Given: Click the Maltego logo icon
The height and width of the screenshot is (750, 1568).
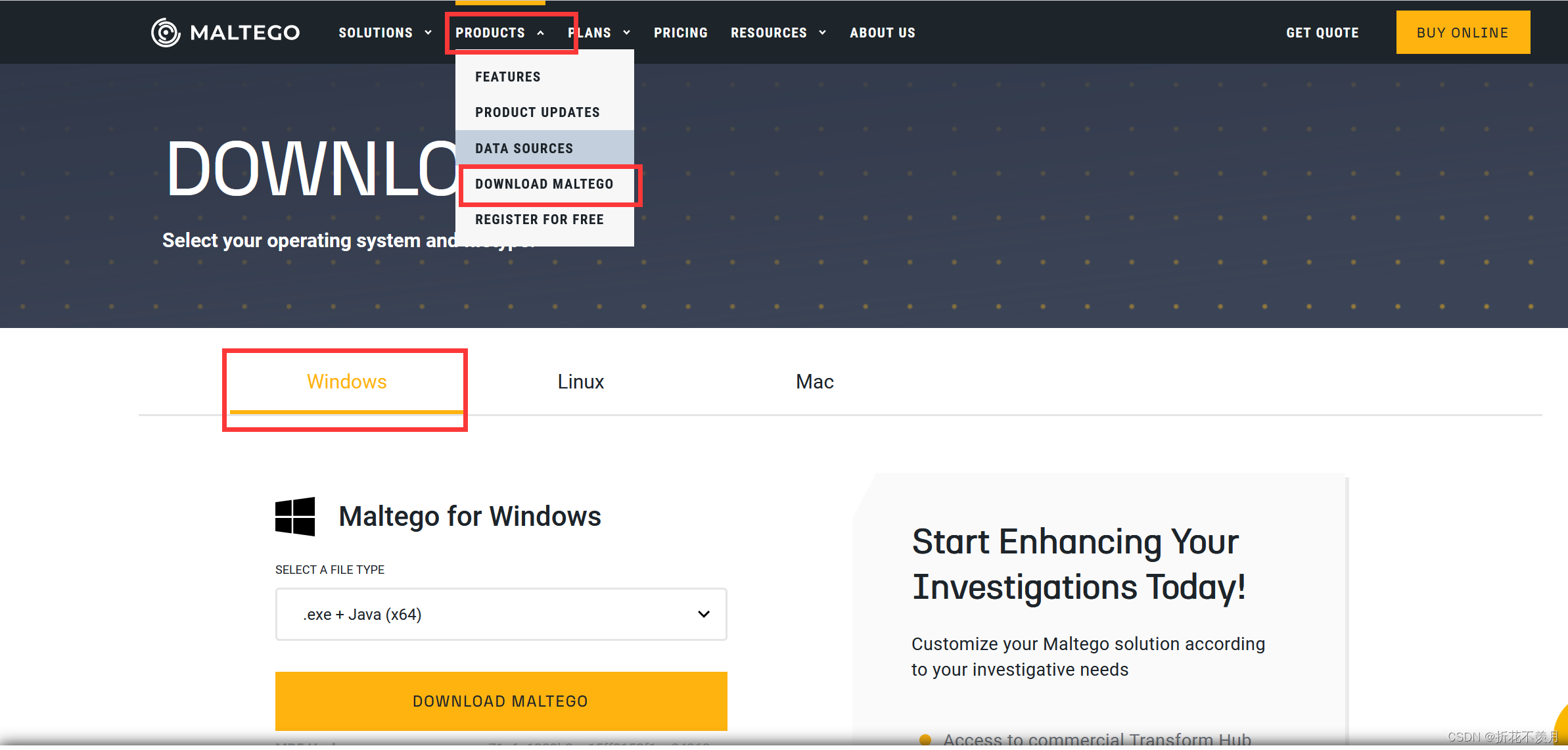Looking at the screenshot, I should pyautogui.click(x=166, y=32).
